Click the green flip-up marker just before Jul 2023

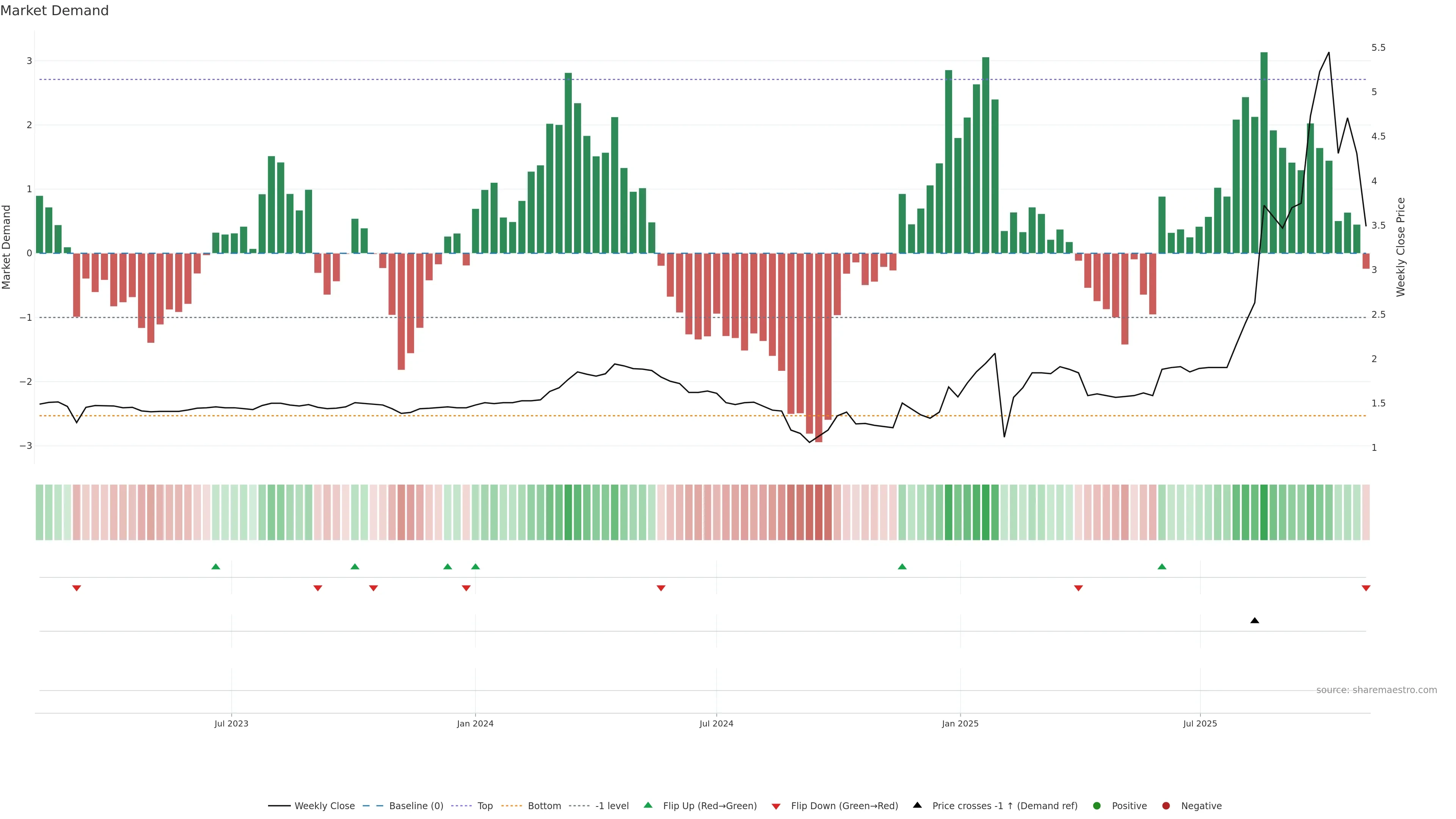pos(215,566)
